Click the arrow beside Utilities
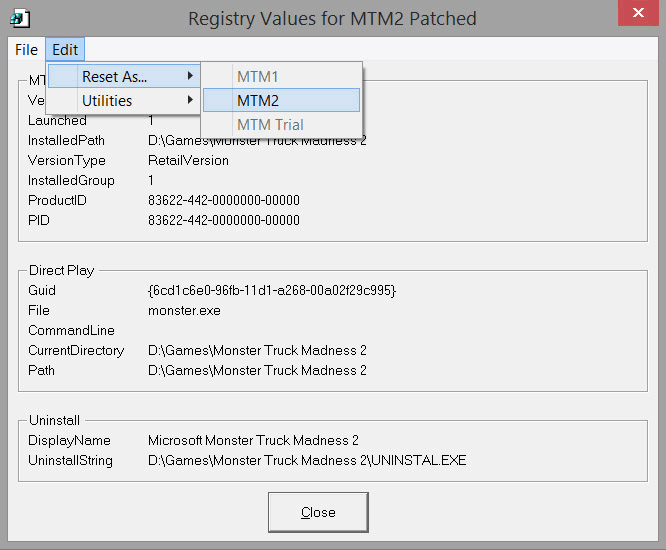The image size is (666, 550). 190,100
